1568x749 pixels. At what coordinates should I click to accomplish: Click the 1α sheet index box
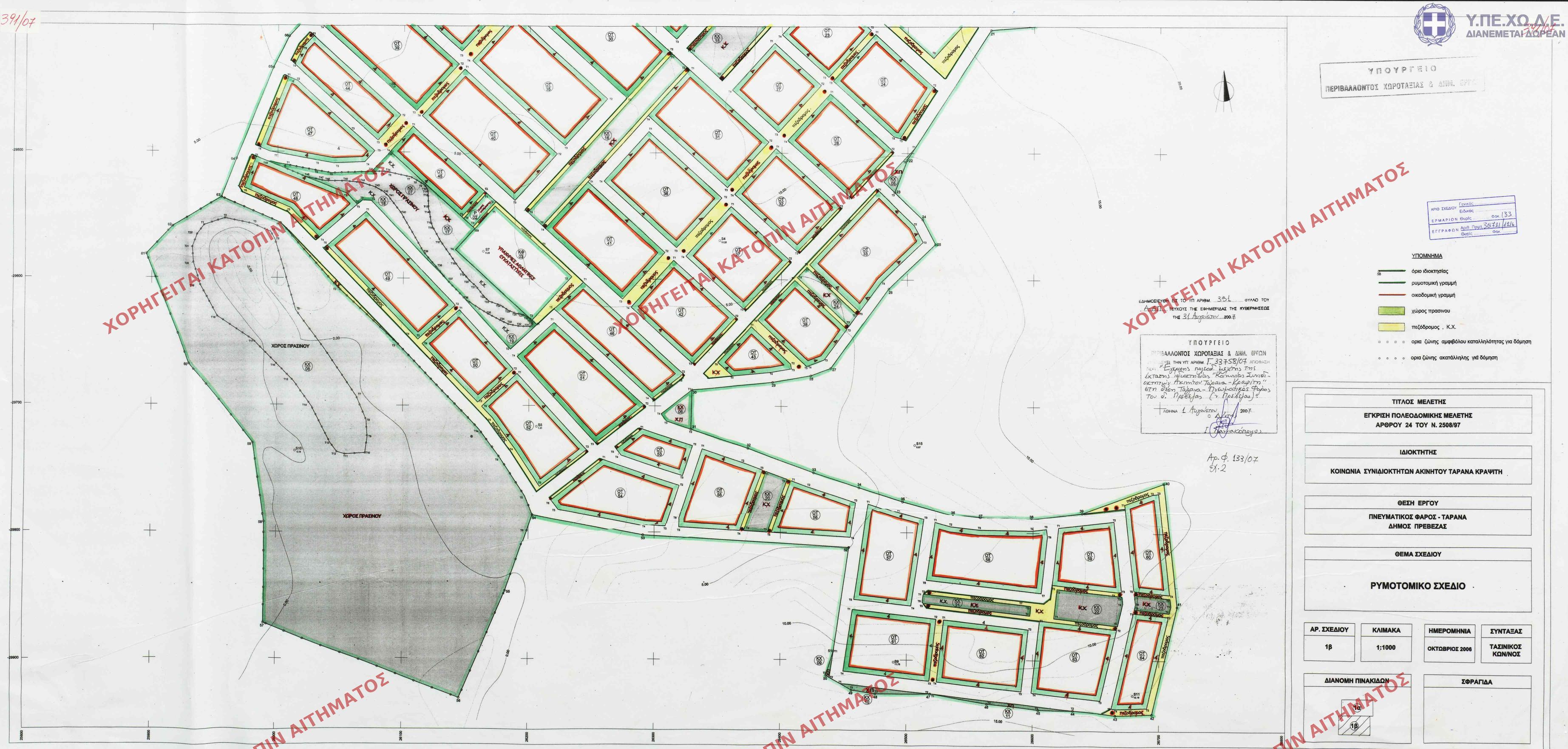(x=1358, y=708)
